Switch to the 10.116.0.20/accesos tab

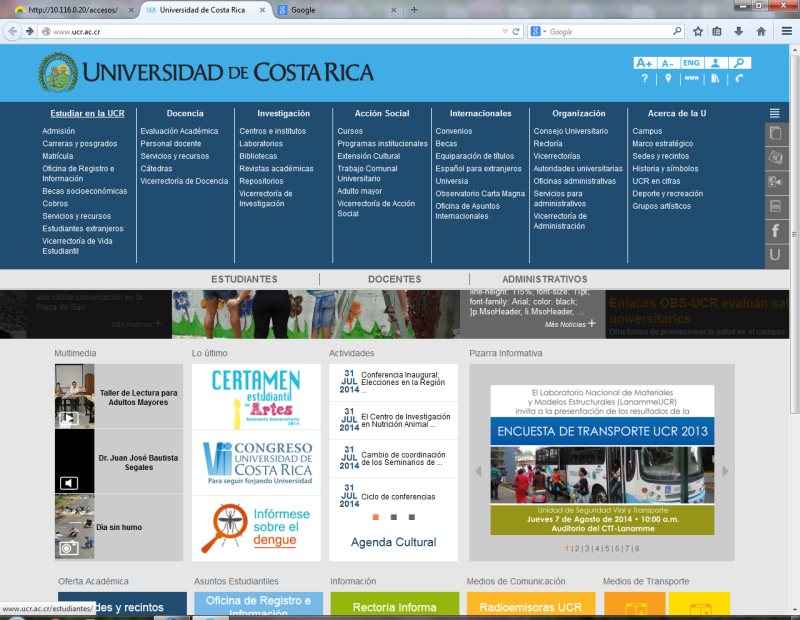click(73, 10)
